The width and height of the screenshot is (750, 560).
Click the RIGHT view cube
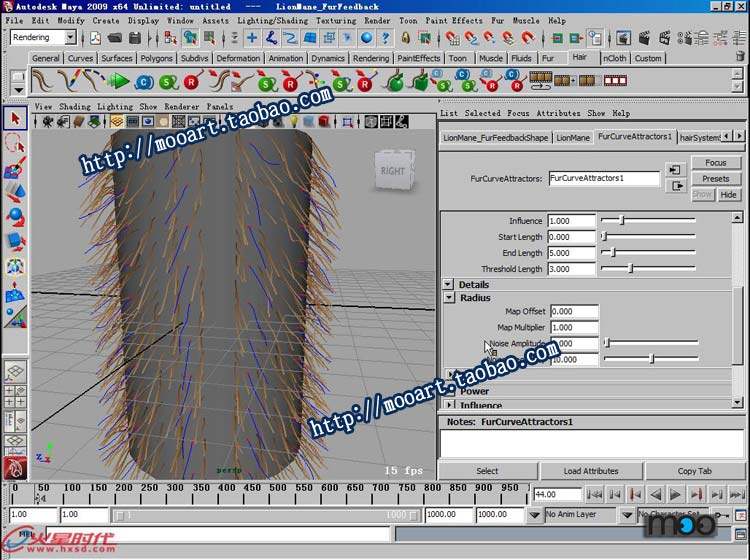click(x=395, y=169)
